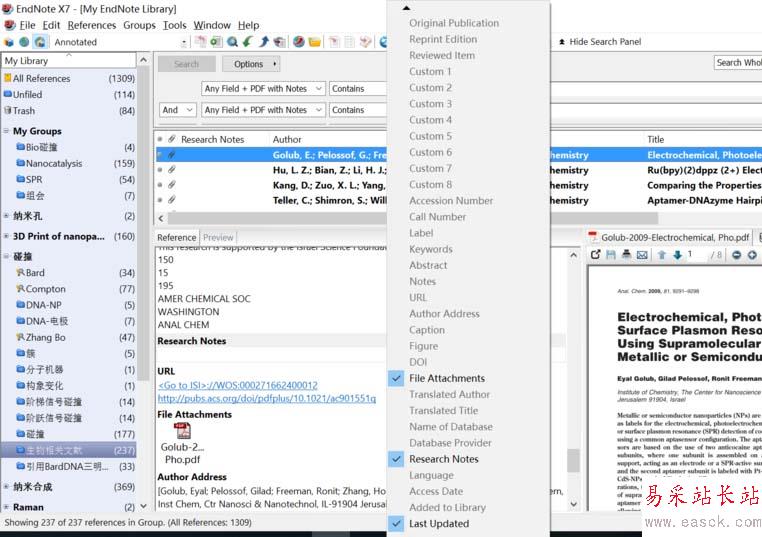The image size is (762, 537).
Task: Enable Added to Library column in the menu
Action: (x=447, y=507)
